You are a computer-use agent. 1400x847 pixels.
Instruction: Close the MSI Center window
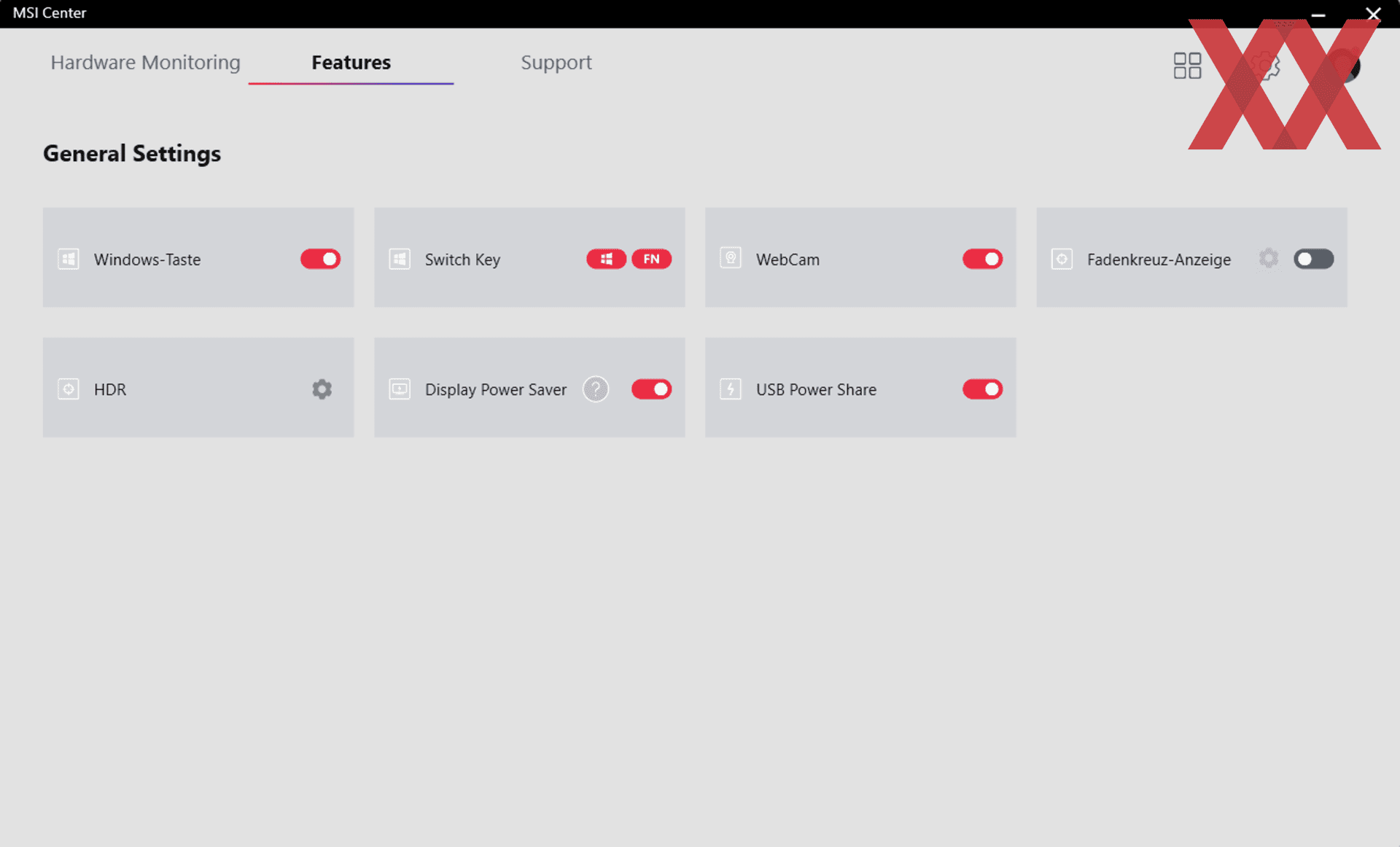tap(1373, 14)
